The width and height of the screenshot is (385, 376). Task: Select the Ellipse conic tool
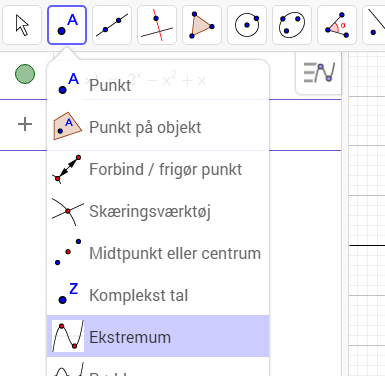pos(292,25)
